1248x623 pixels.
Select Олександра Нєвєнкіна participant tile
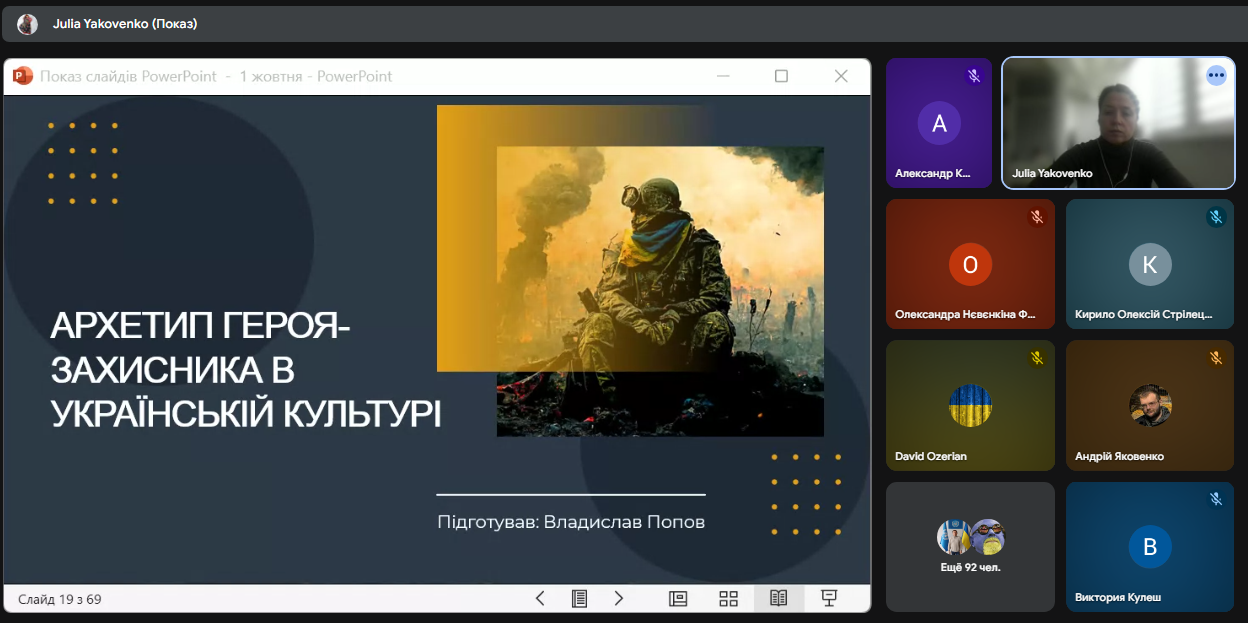click(970, 264)
